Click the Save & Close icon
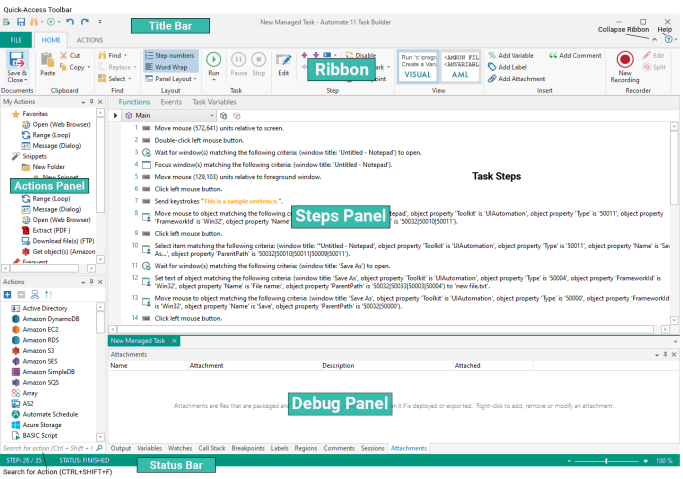 (17, 66)
